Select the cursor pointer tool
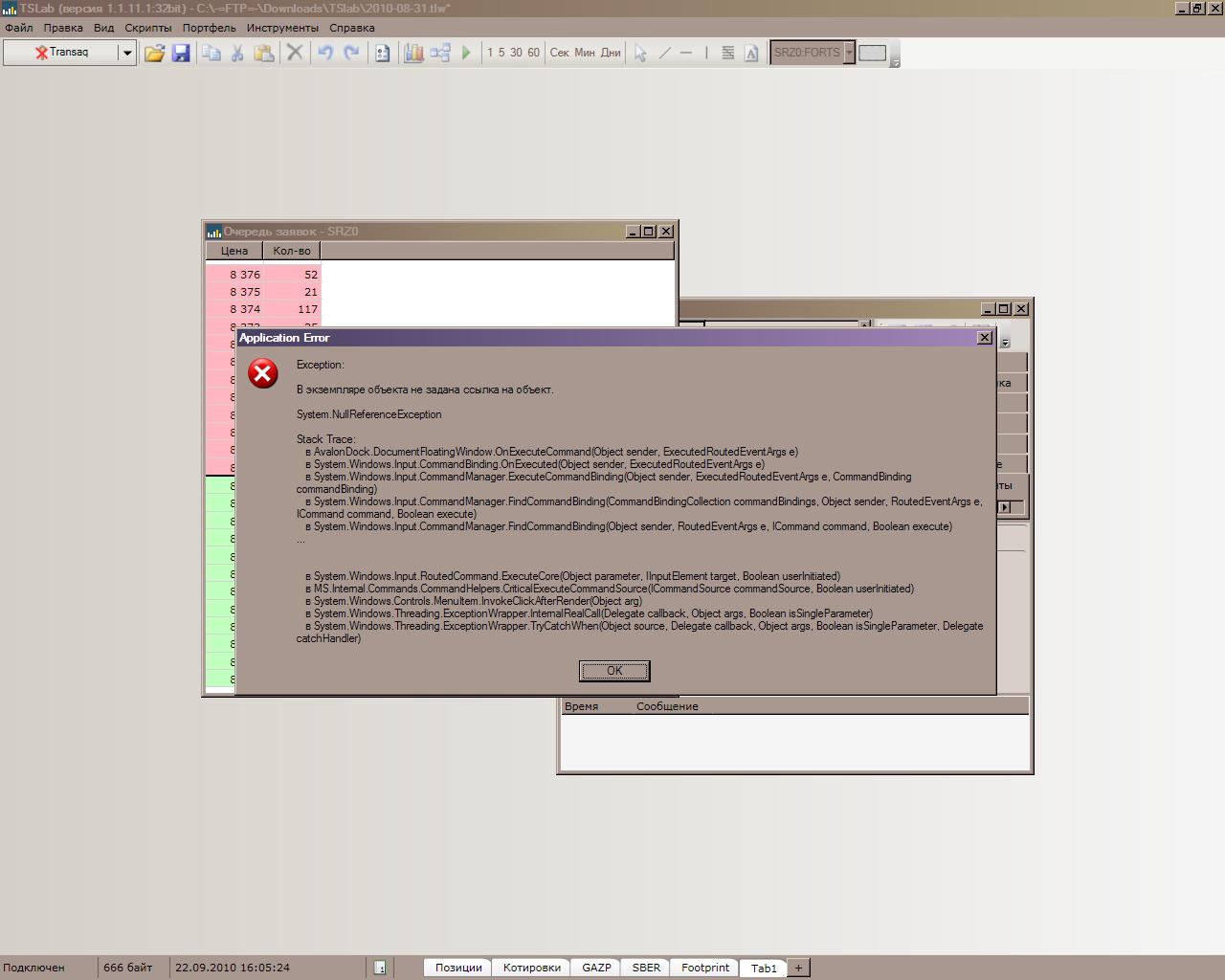The width and height of the screenshot is (1225, 980). [640, 53]
